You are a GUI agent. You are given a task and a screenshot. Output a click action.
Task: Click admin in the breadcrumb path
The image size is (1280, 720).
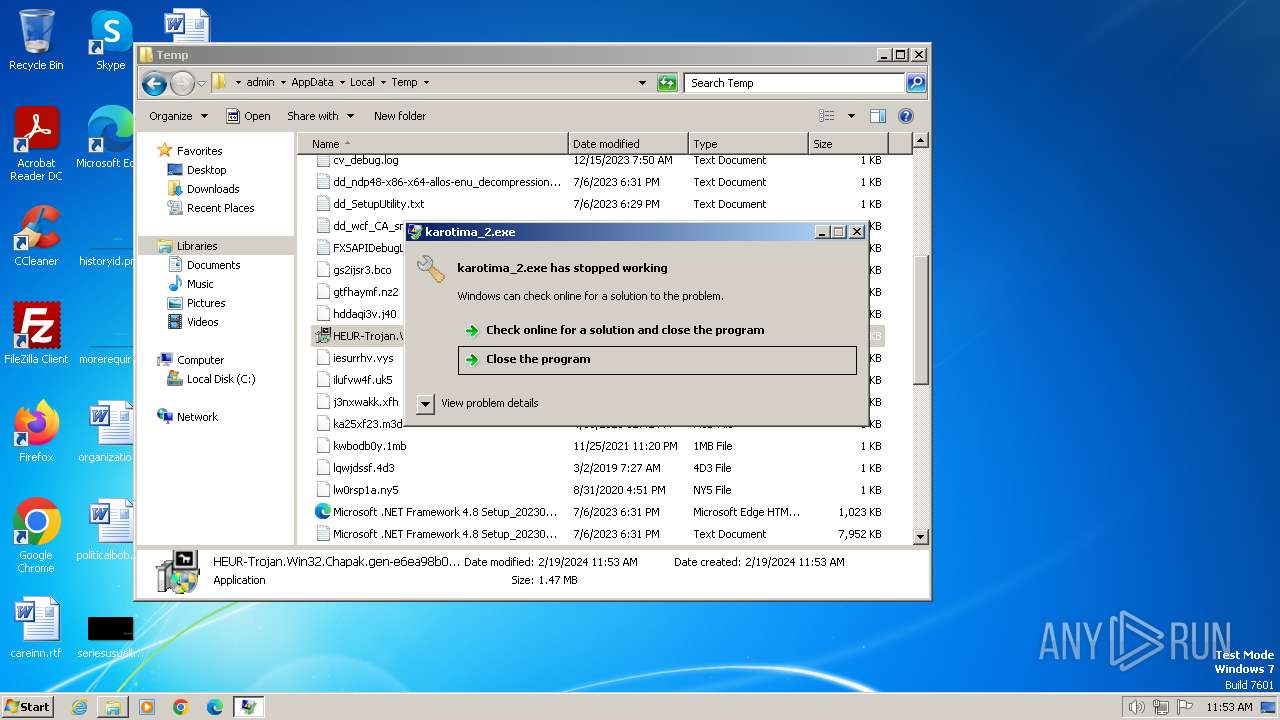click(x=260, y=83)
